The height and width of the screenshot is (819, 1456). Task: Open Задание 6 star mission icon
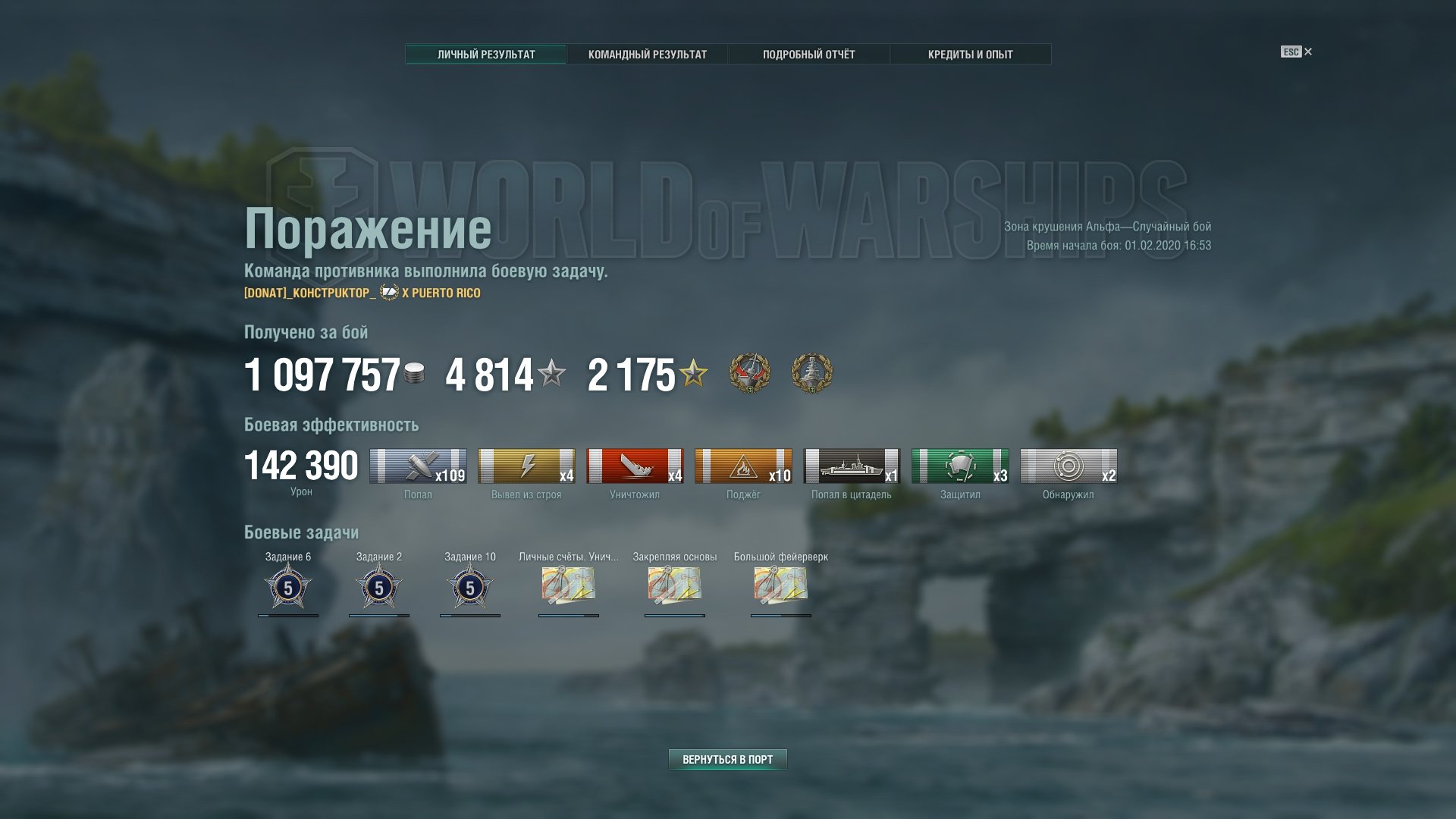coord(288,587)
